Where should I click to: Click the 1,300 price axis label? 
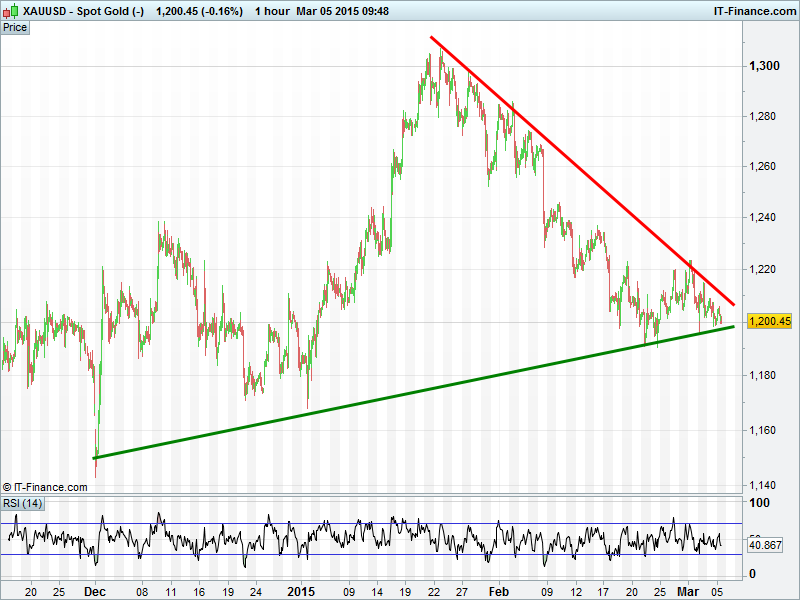(x=764, y=66)
